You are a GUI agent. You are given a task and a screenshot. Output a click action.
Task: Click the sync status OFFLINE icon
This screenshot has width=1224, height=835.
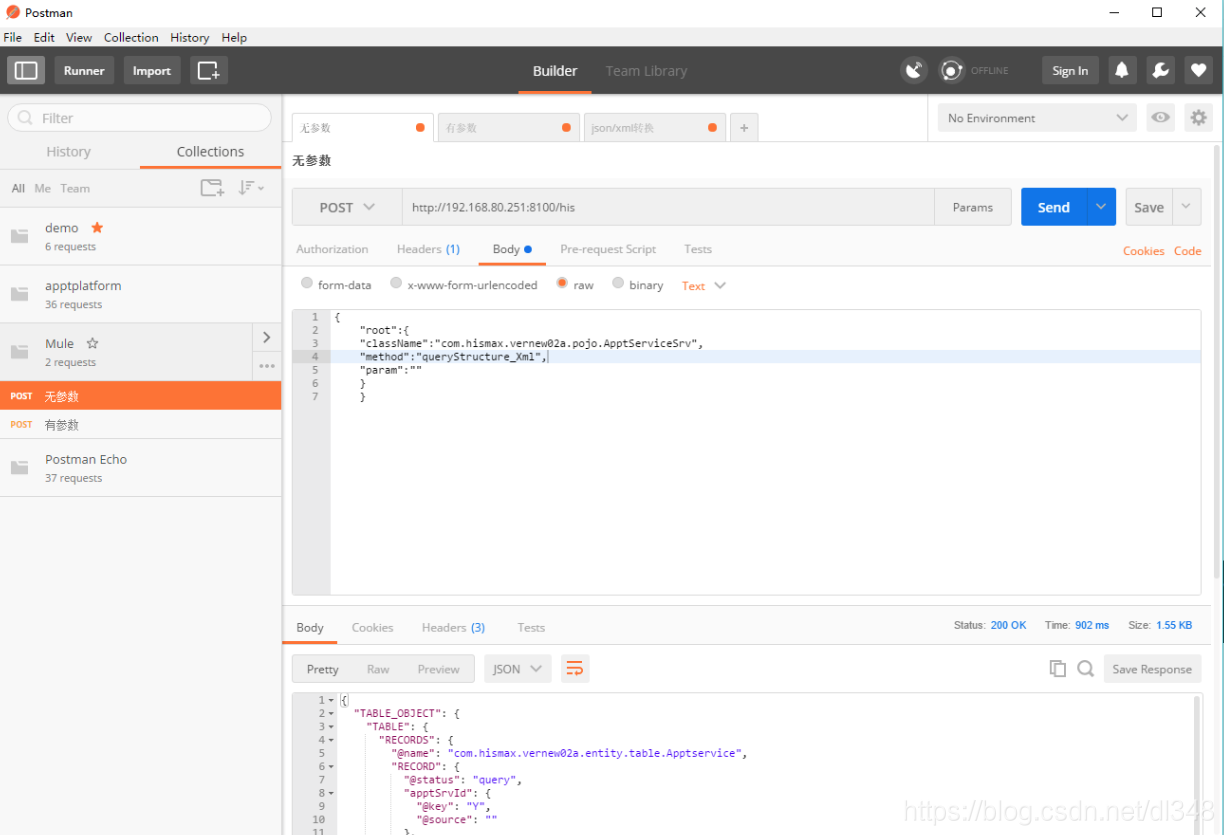952,70
